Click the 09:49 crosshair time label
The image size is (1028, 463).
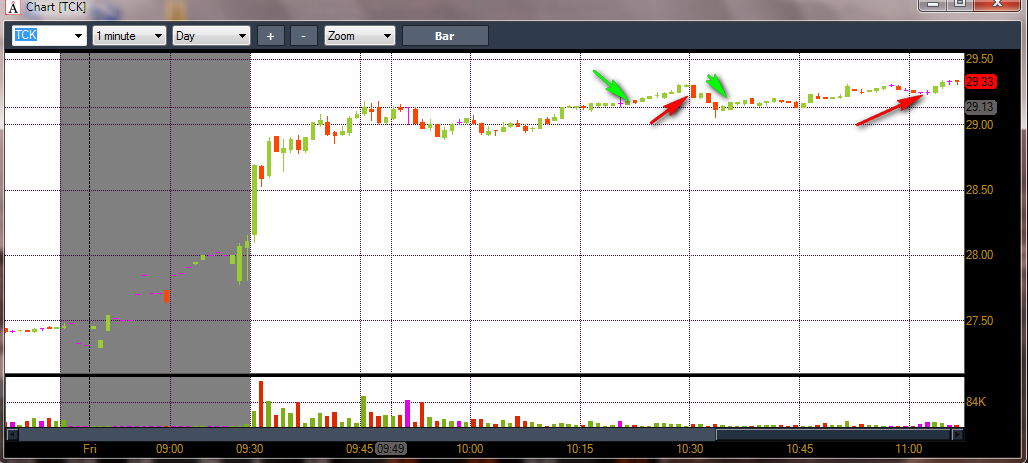click(x=392, y=449)
